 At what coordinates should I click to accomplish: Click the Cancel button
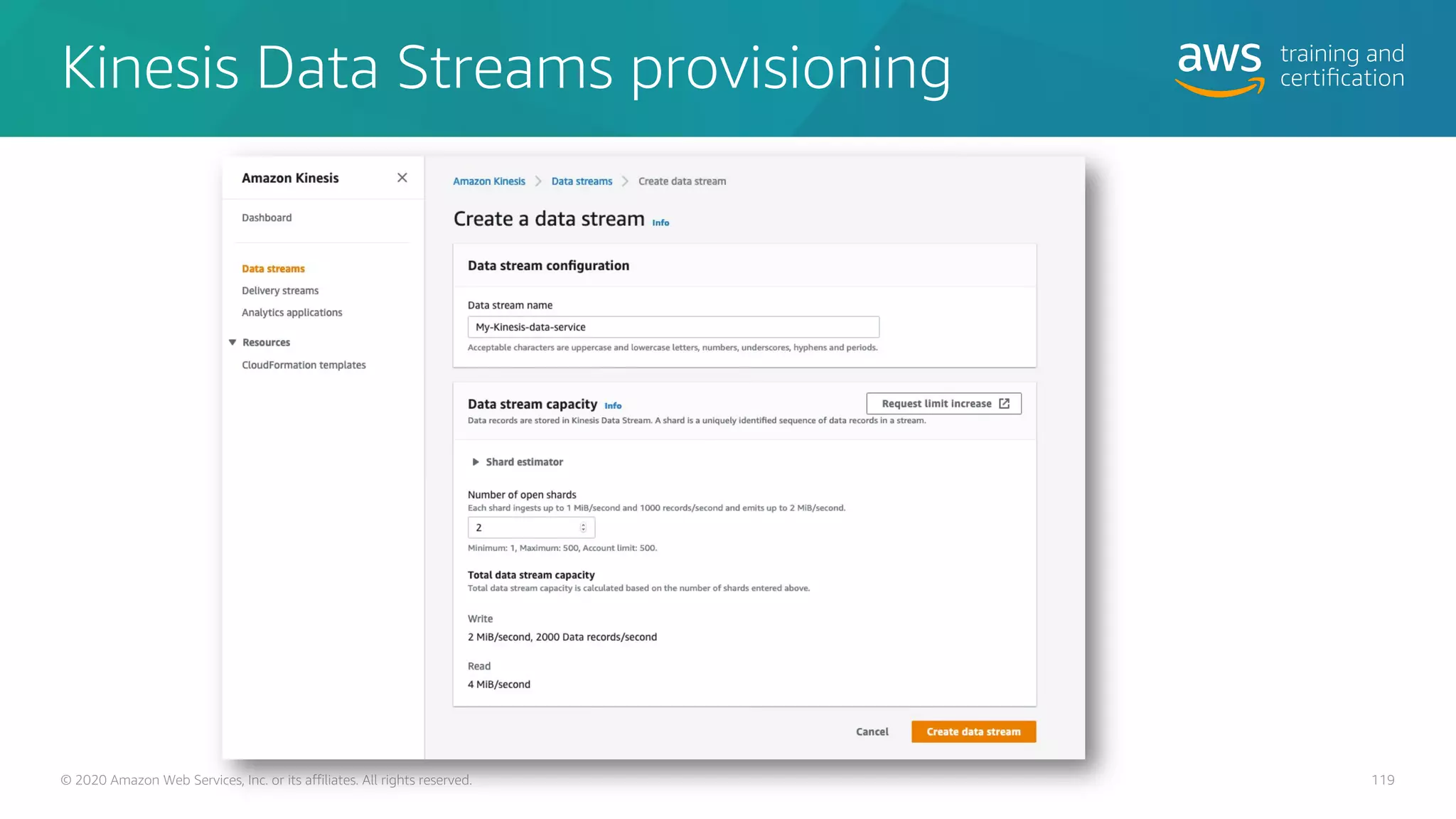click(872, 732)
